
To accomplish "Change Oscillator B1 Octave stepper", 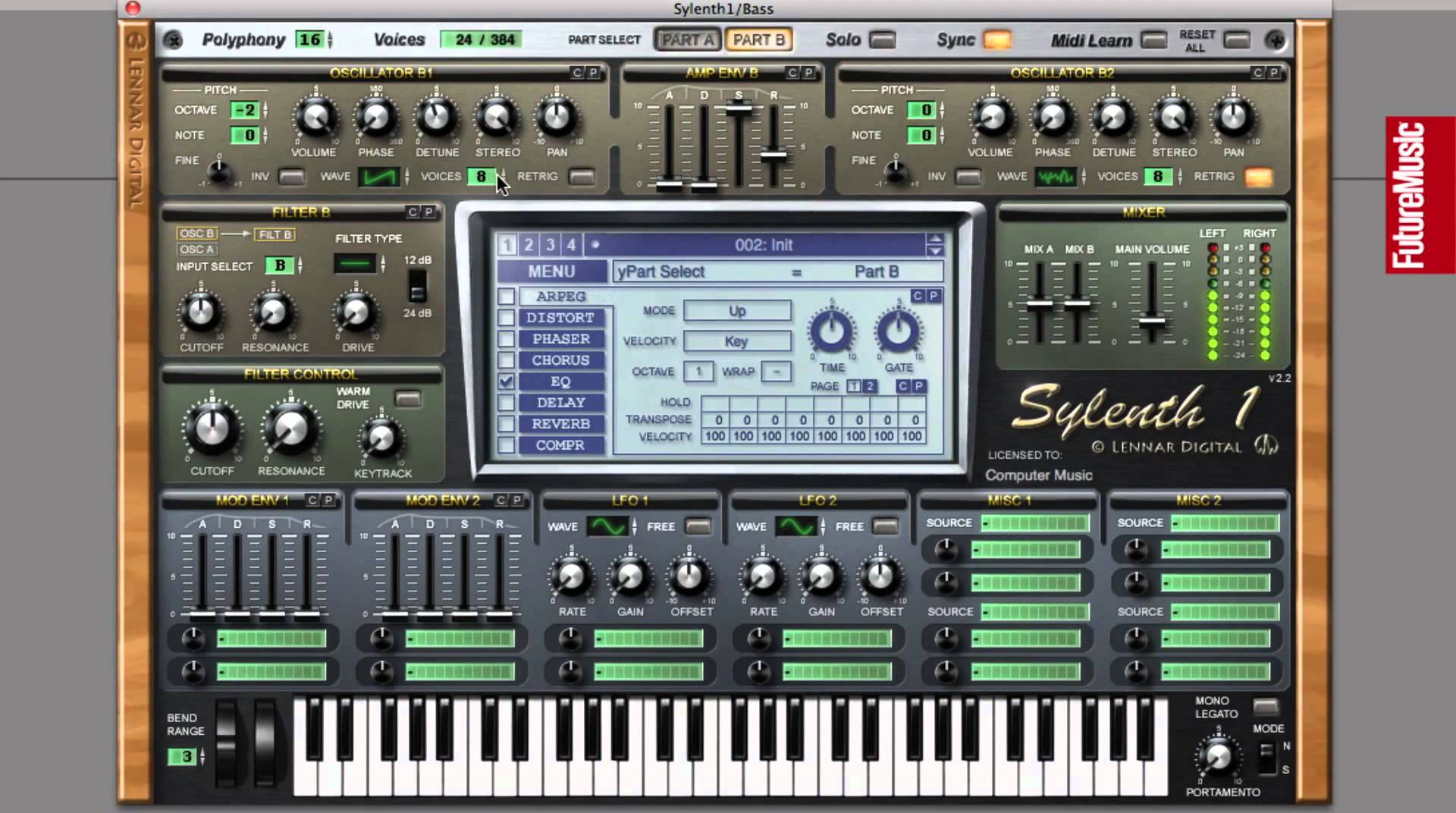I will (265, 110).
